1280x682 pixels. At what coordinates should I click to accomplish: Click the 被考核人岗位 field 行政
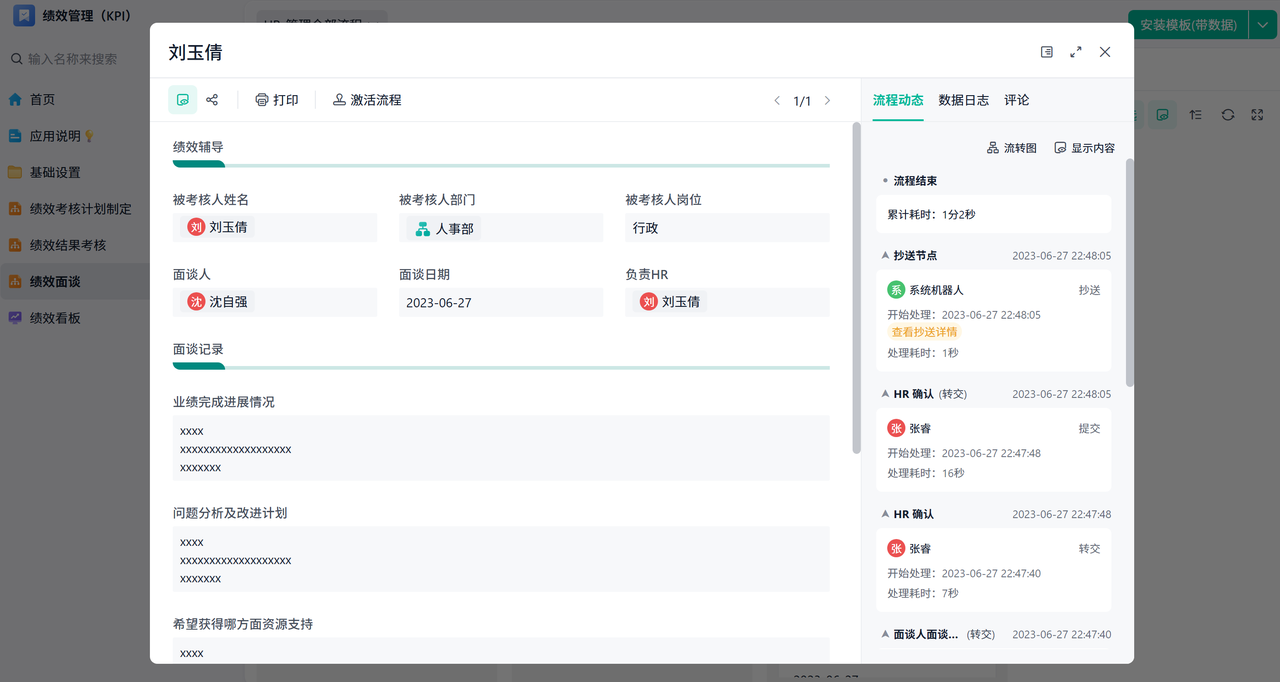coord(727,228)
